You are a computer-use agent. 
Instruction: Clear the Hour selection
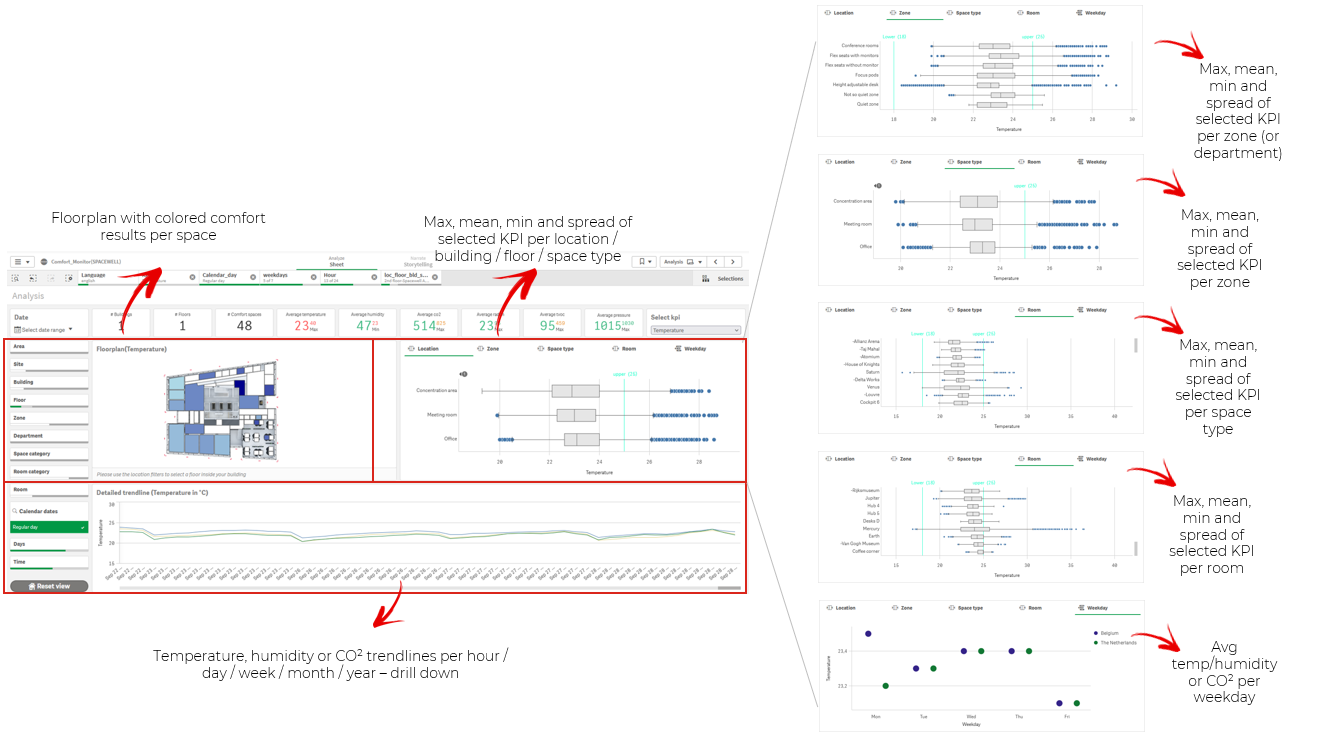coord(374,277)
